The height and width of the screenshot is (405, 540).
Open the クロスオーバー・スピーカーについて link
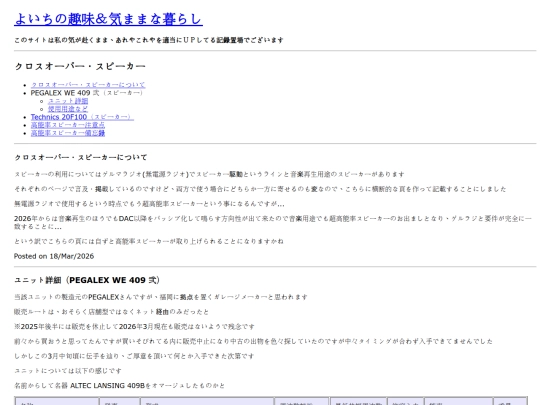point(88,85)
